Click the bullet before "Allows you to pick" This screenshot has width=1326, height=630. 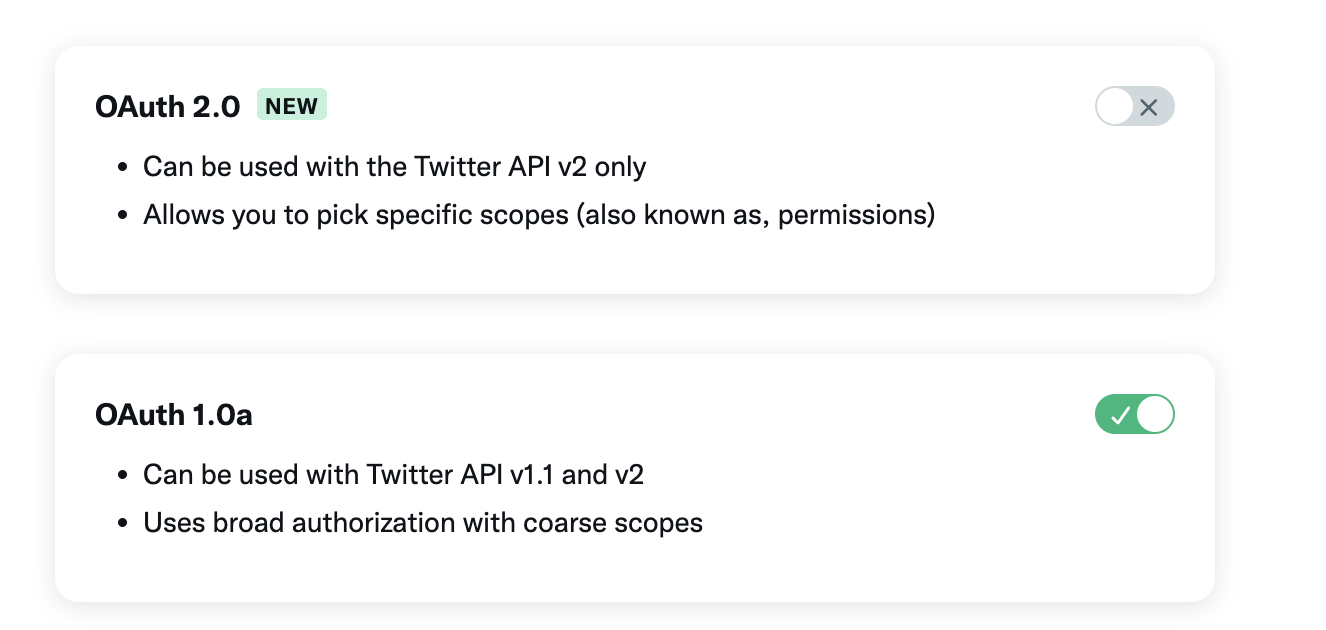pyautogui.click(x=123, y=215)
